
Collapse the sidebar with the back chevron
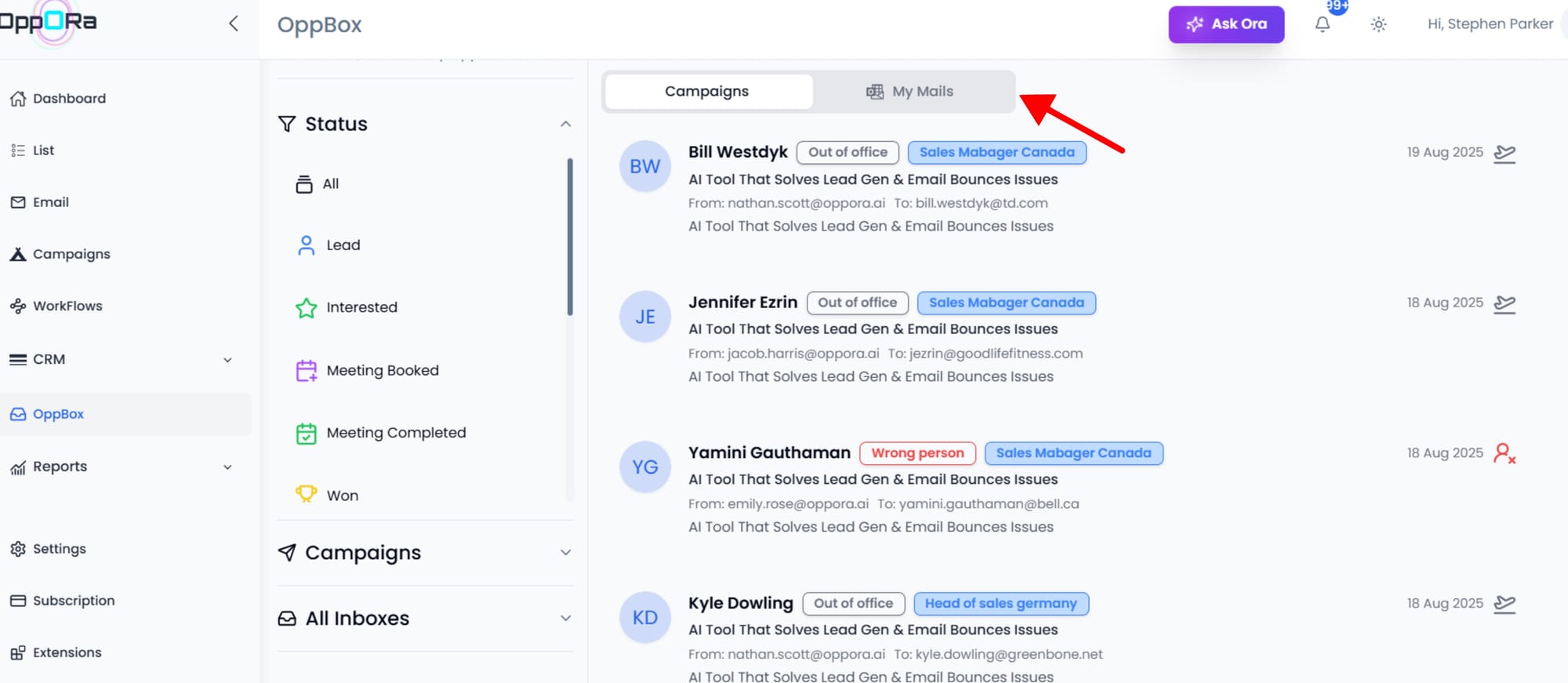[233, 24]
